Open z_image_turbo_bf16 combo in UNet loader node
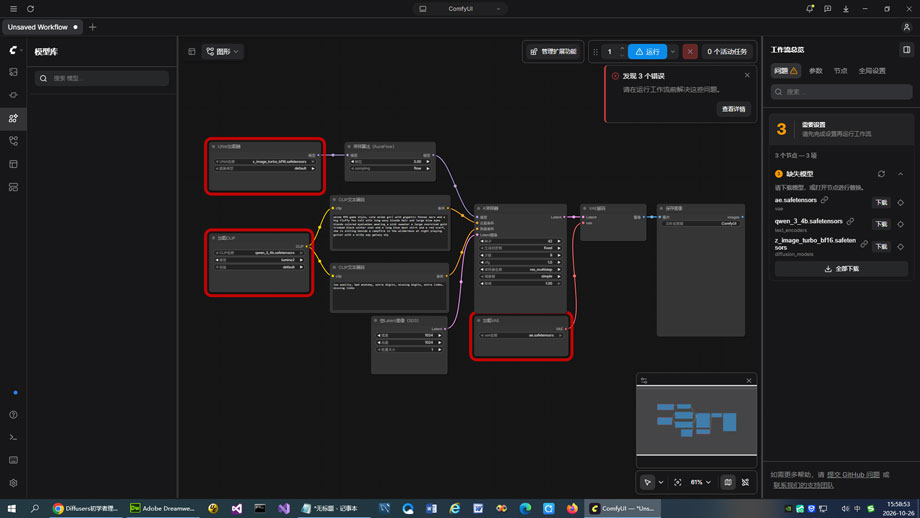Screen dimensions: 920x518 (265, 161)
